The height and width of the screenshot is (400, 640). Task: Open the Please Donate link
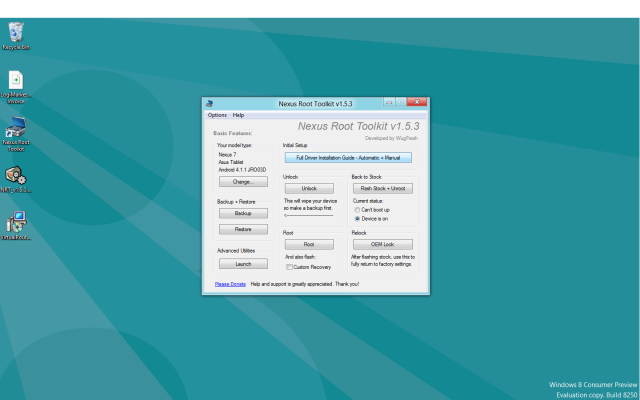click(x=230, y=284)
